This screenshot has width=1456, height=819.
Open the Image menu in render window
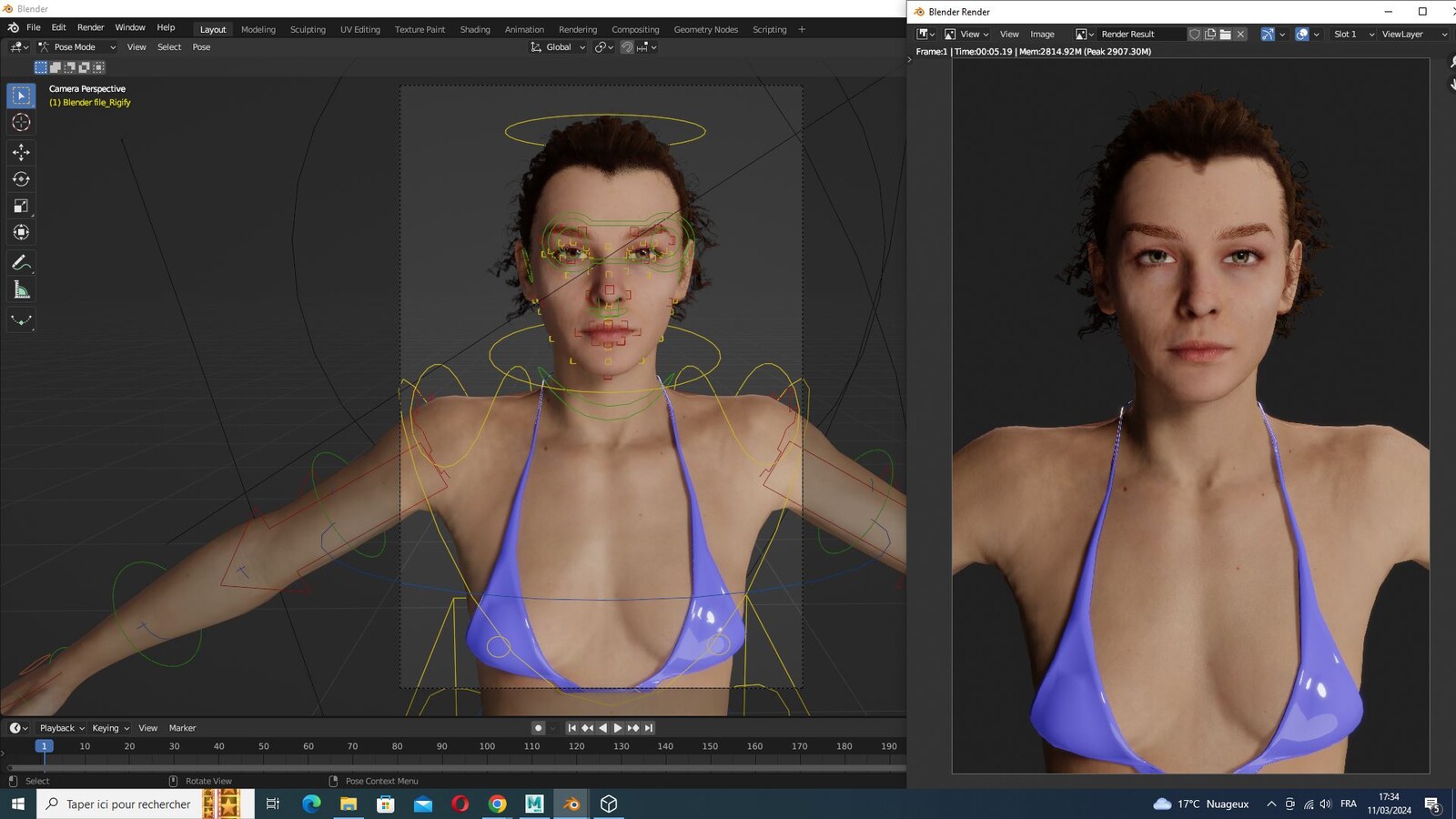pyautogui.click(x=1042, y=35)
